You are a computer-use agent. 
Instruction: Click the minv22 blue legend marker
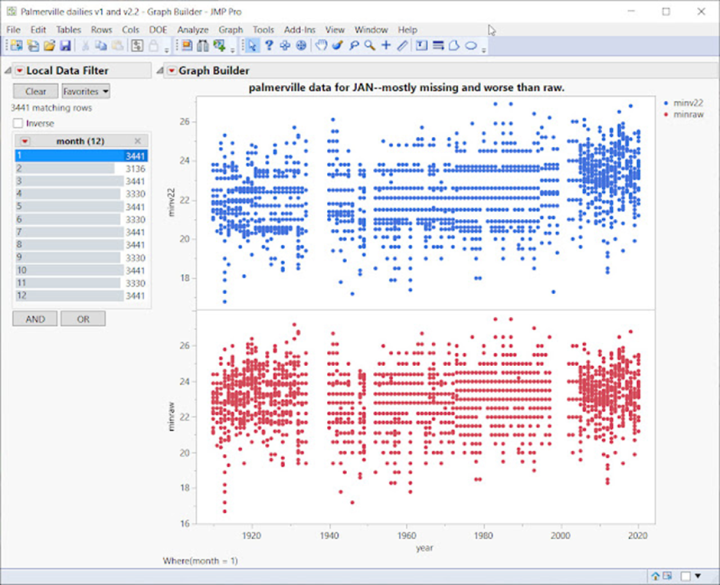(667, 103)
